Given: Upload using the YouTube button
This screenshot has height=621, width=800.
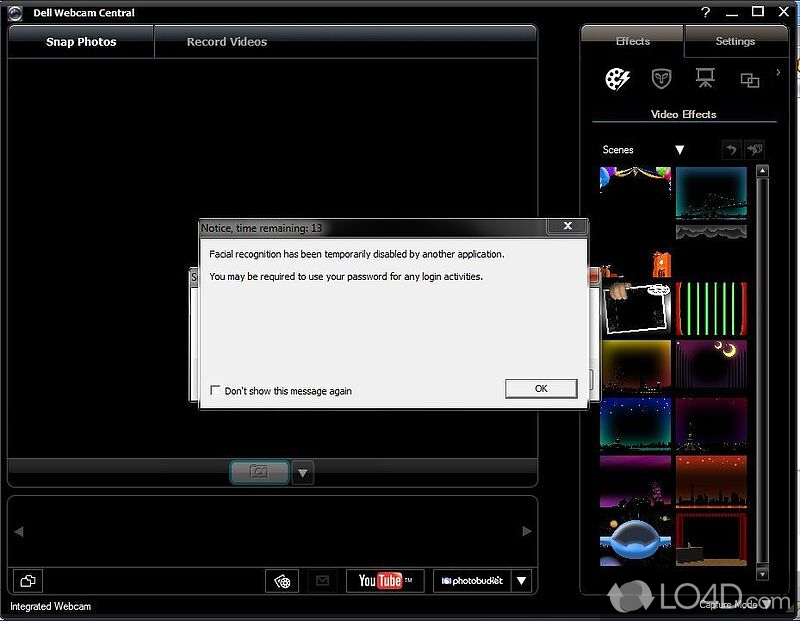Looking at the screenshot, I should pos(386,581).
